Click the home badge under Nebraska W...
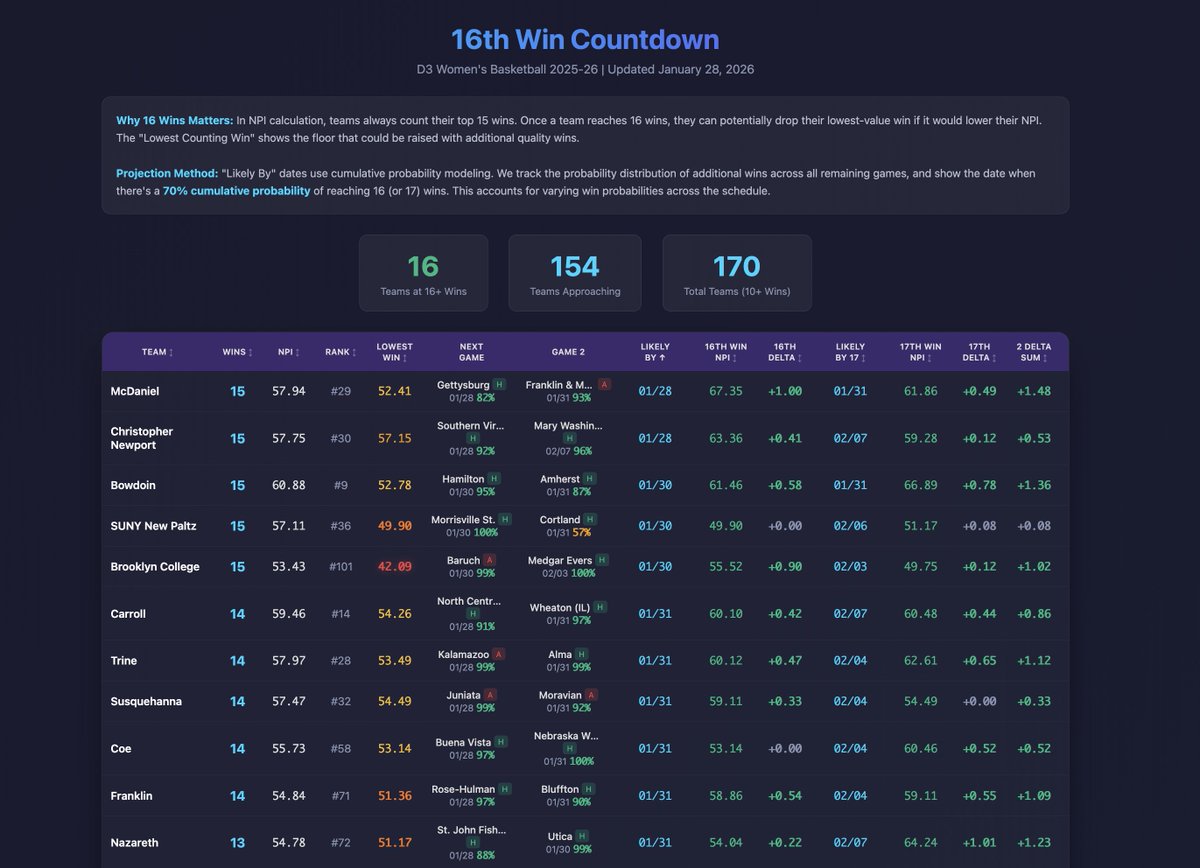Screen dimensions: 1200x868 569,748
